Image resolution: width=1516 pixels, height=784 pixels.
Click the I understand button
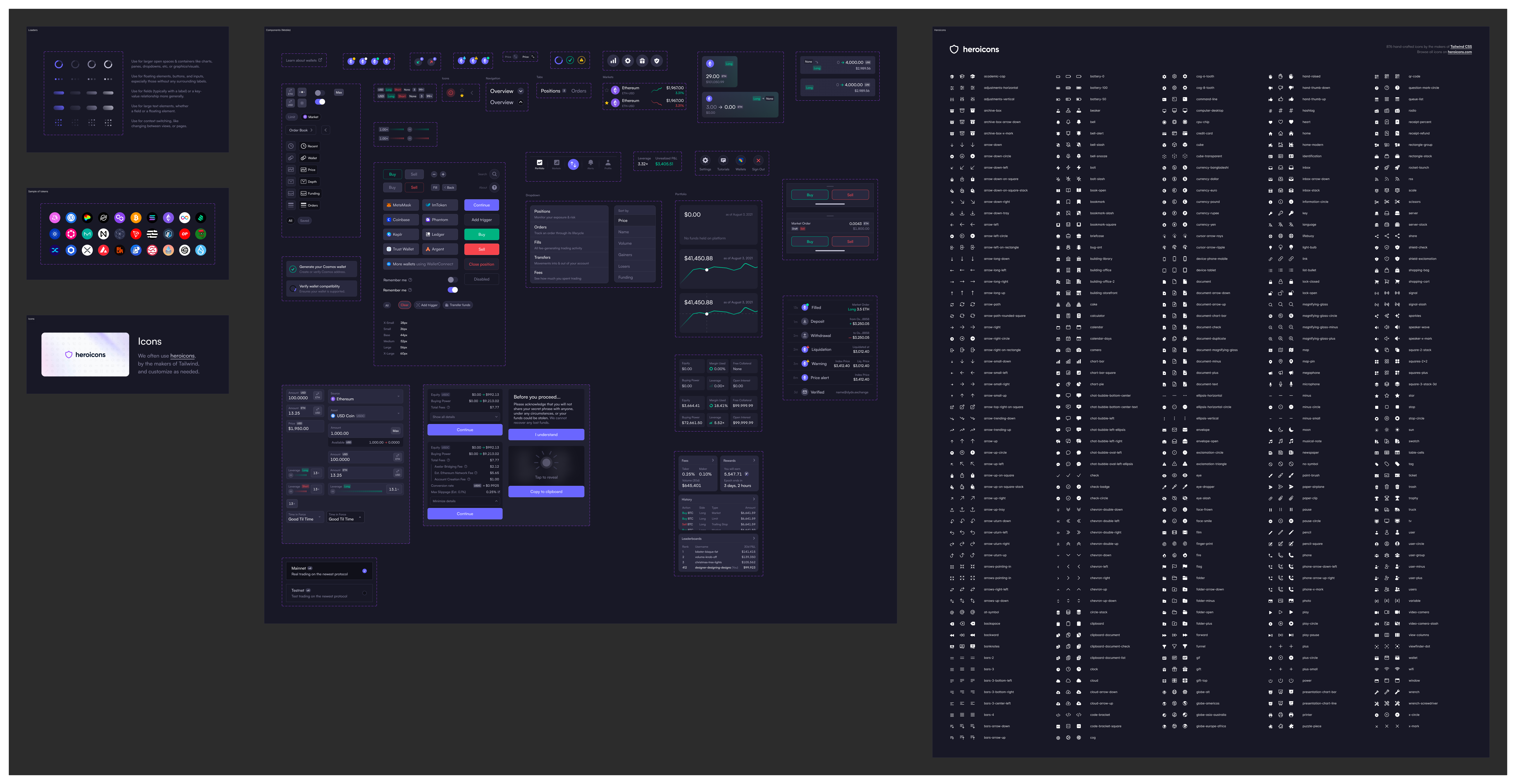tap(546, 435)
